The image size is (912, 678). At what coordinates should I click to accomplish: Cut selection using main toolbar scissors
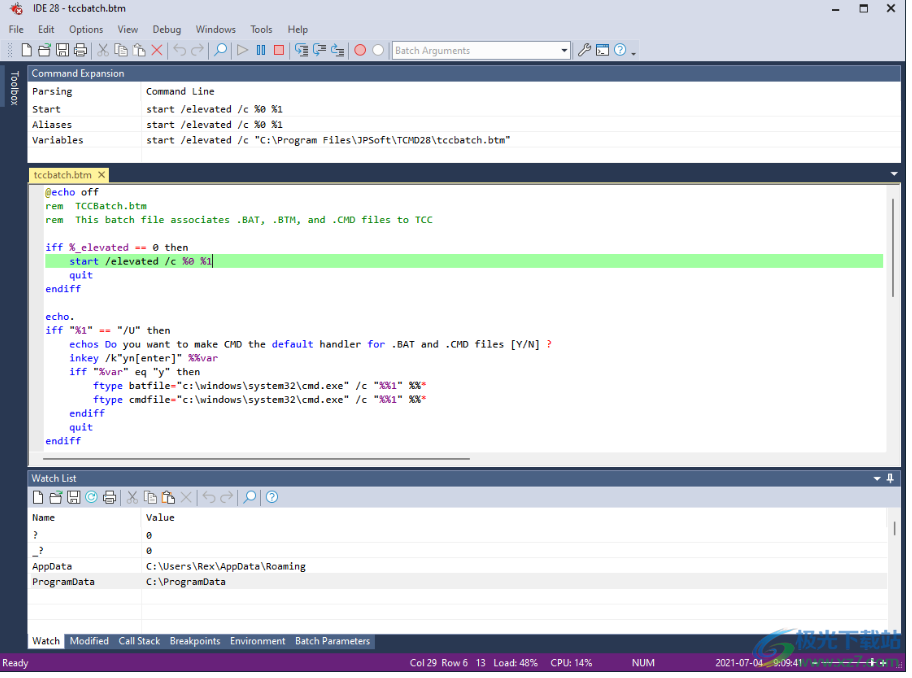[x=103, y=51]
